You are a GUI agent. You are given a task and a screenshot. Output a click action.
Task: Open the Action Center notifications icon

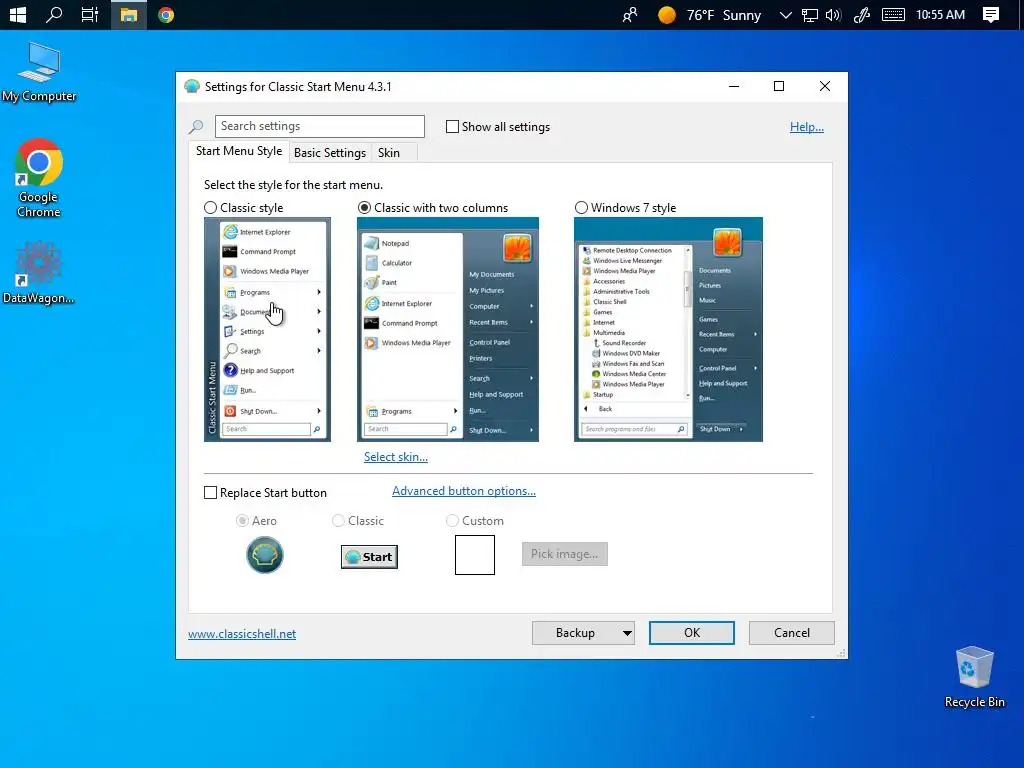991,14
